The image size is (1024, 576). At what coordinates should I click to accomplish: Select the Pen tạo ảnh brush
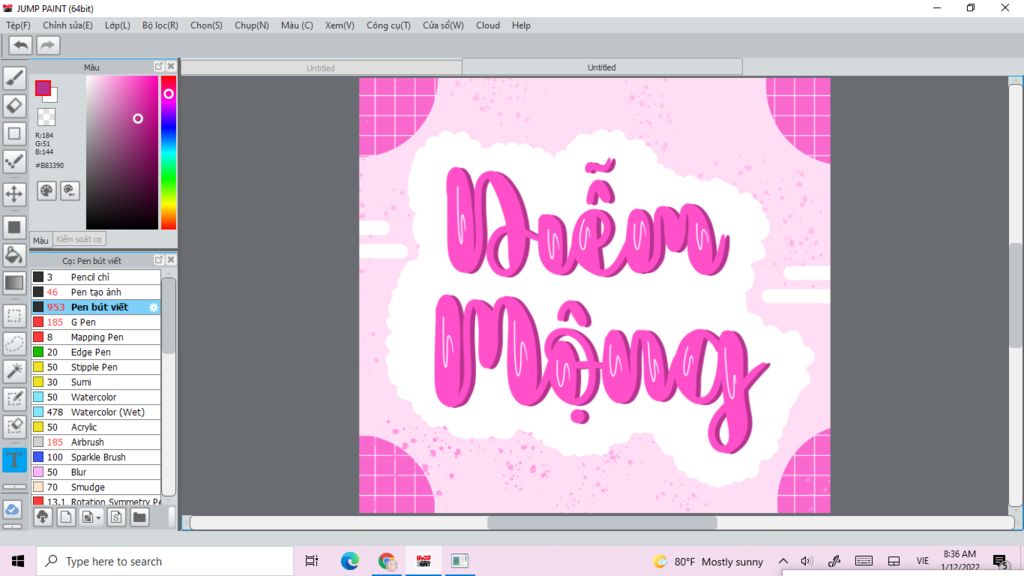tap(96, 292)
